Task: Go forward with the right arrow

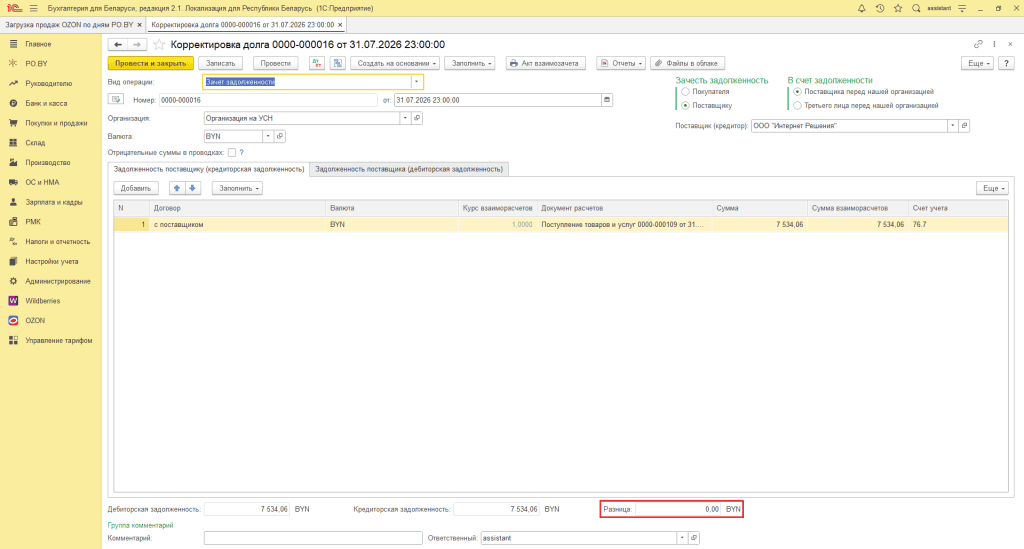Action: pyautogui.click(x=136, y=44)
